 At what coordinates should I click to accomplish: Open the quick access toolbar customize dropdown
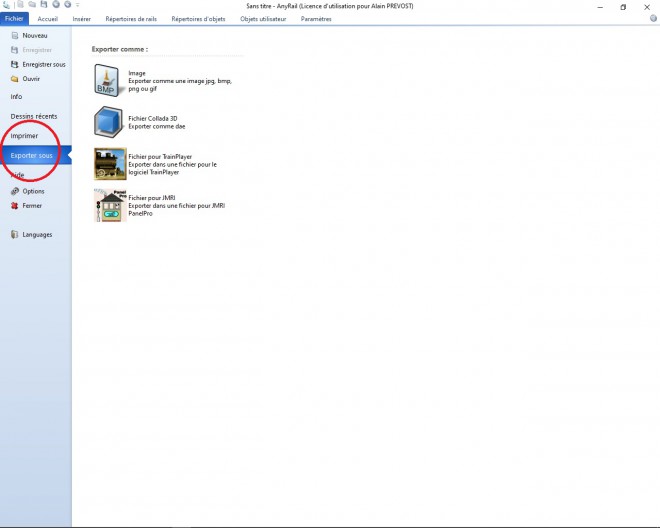tap(78, 5)
